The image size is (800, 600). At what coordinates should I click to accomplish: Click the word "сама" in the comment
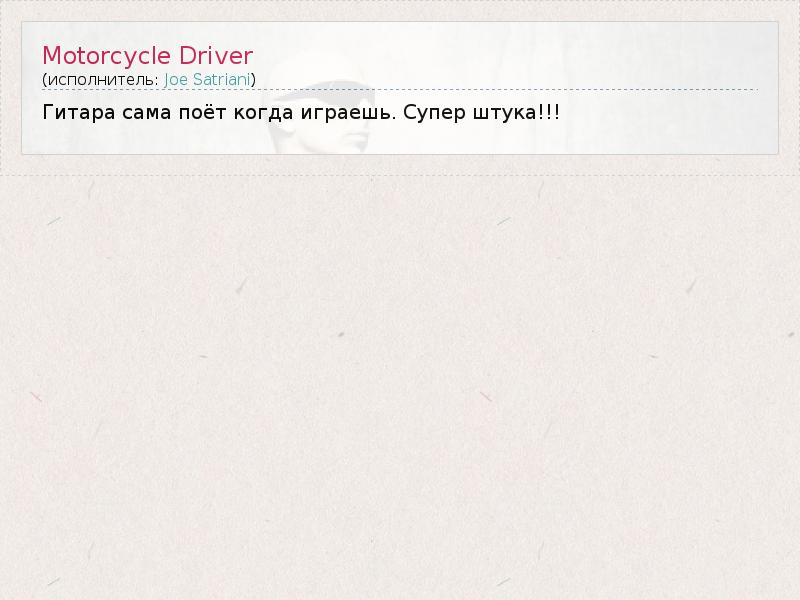pos(146,112)
